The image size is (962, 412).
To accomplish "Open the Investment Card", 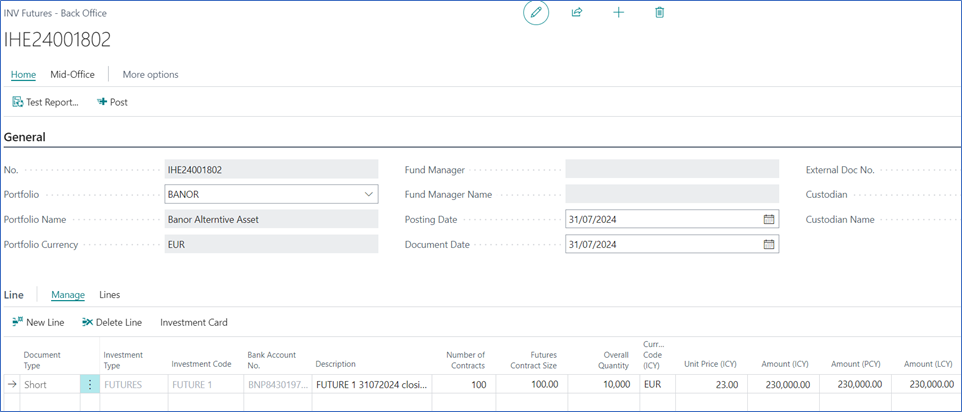I will pyautogui.click(x=194, y=322).
